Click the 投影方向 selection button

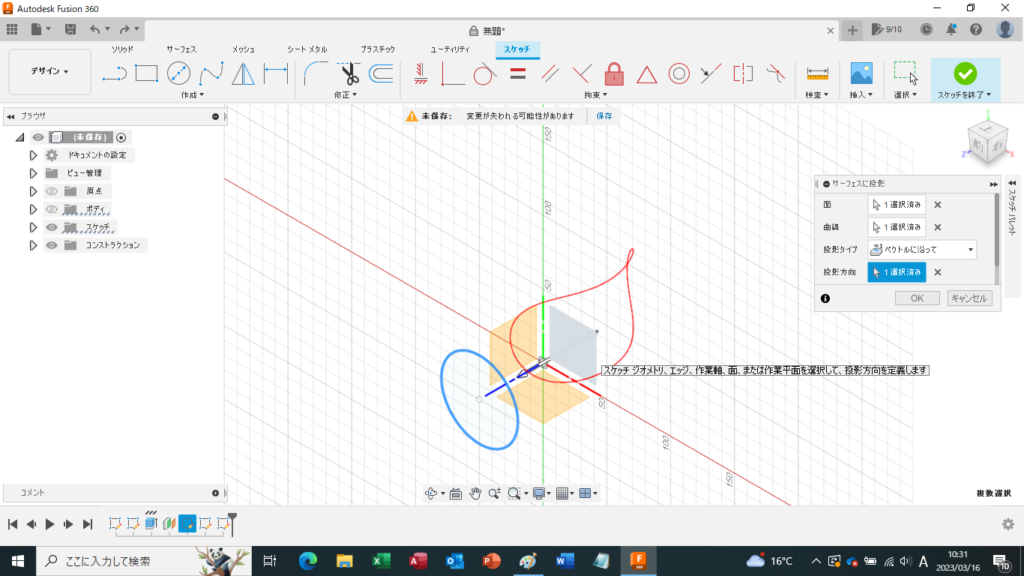tap(897, 272)
